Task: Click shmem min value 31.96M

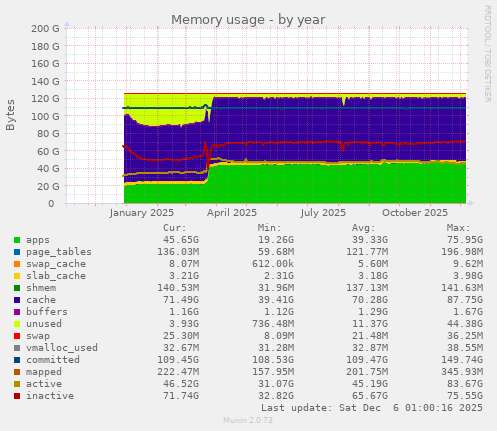Action: 276,288
